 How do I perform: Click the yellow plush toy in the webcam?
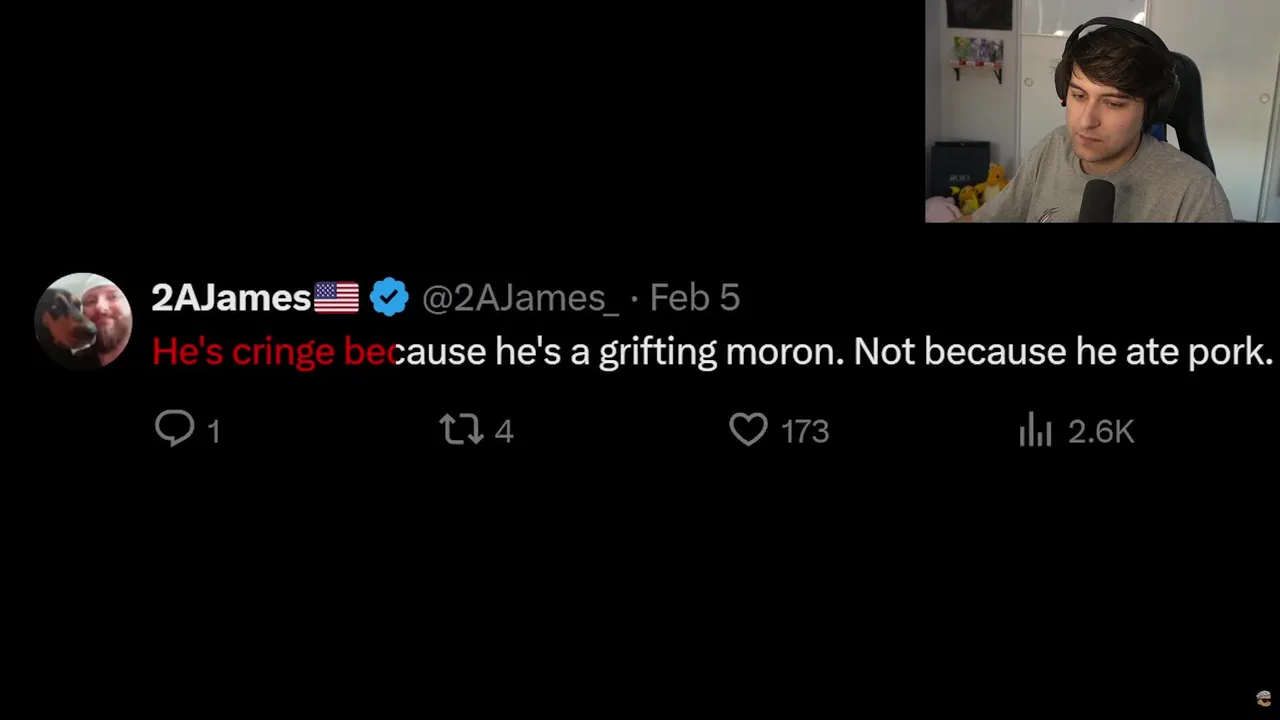pyautogui.click(x=991, y=186)
